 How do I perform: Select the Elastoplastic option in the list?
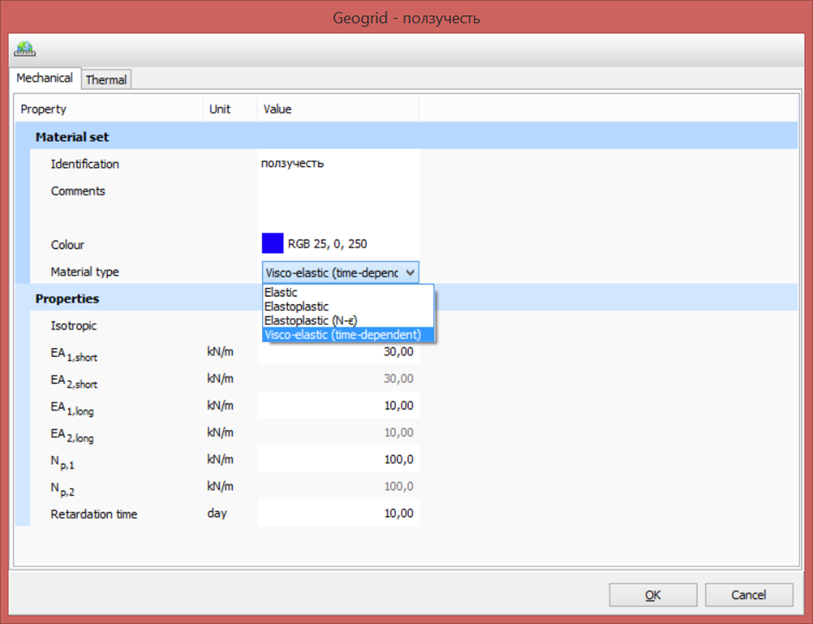296,306
